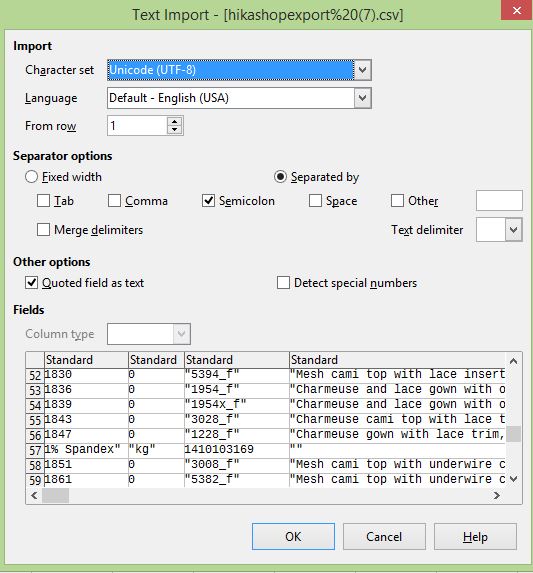
Task: Select the fourth Standard column header
Action: pyautogui.click(x=397, y=360)
